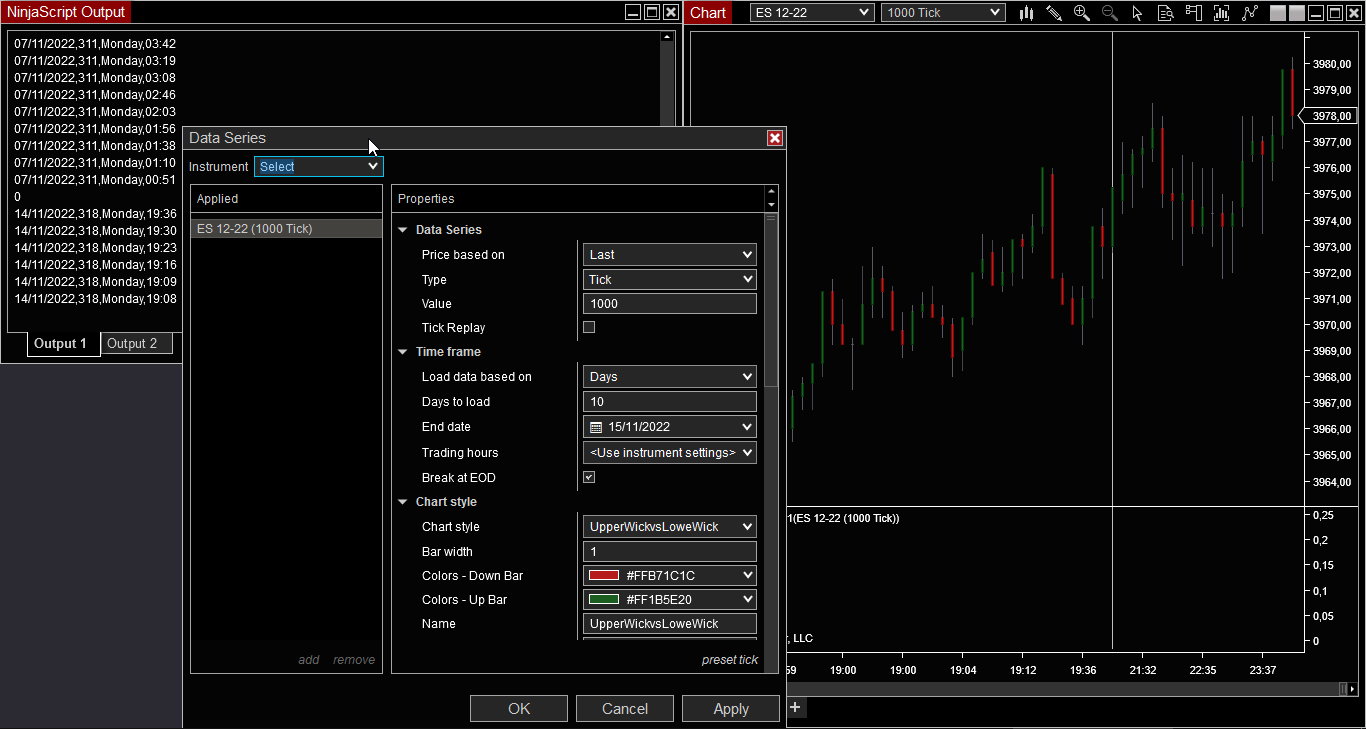
Task: Collapse the Data Series properties section
Action: point(403,230)
